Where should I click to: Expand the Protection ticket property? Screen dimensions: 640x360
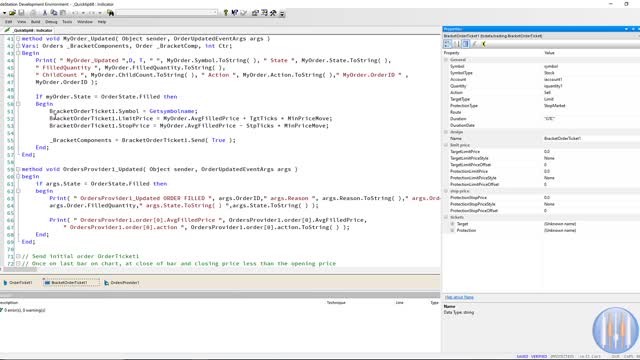[452, 230]
